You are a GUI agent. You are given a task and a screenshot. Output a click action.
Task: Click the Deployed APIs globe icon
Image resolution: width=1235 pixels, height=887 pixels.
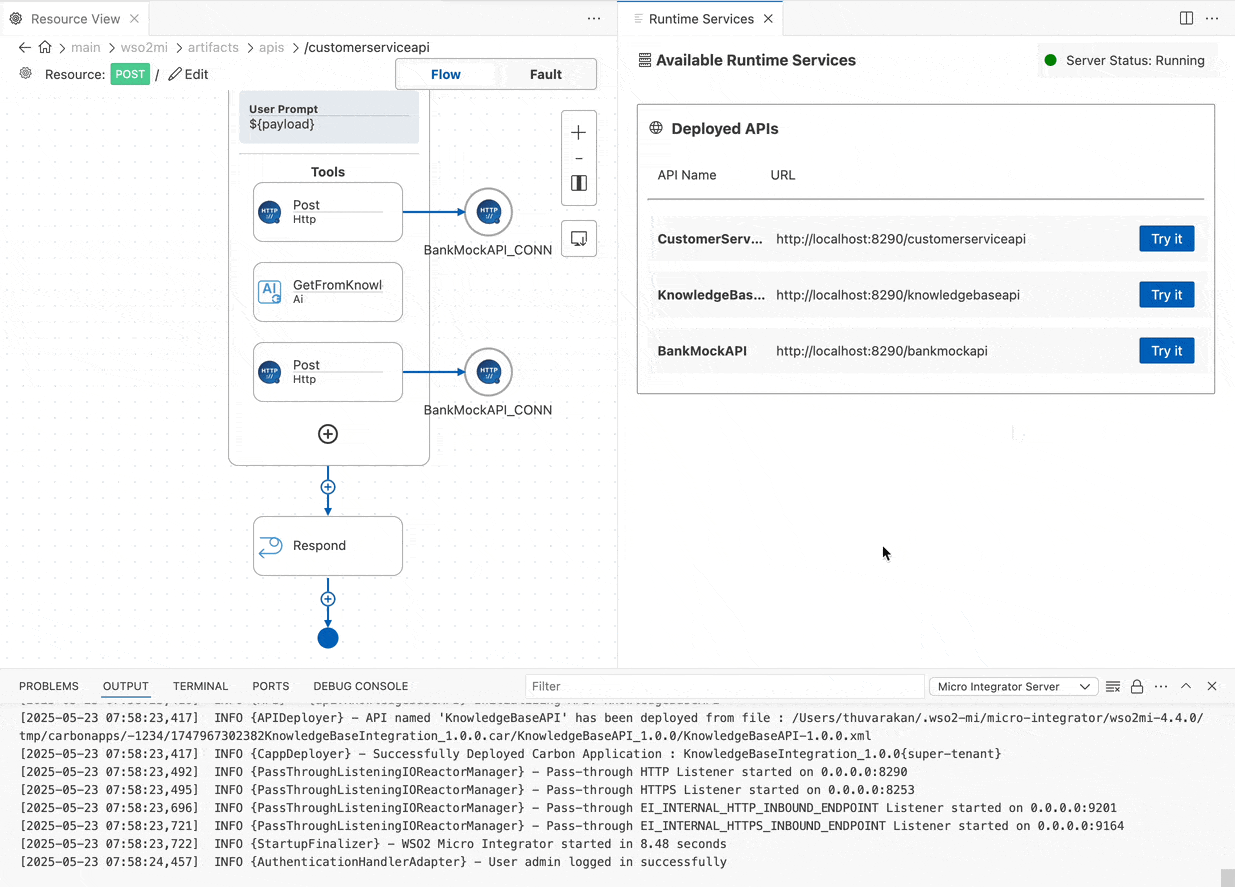pyautogui.click(x=656, y=128)
